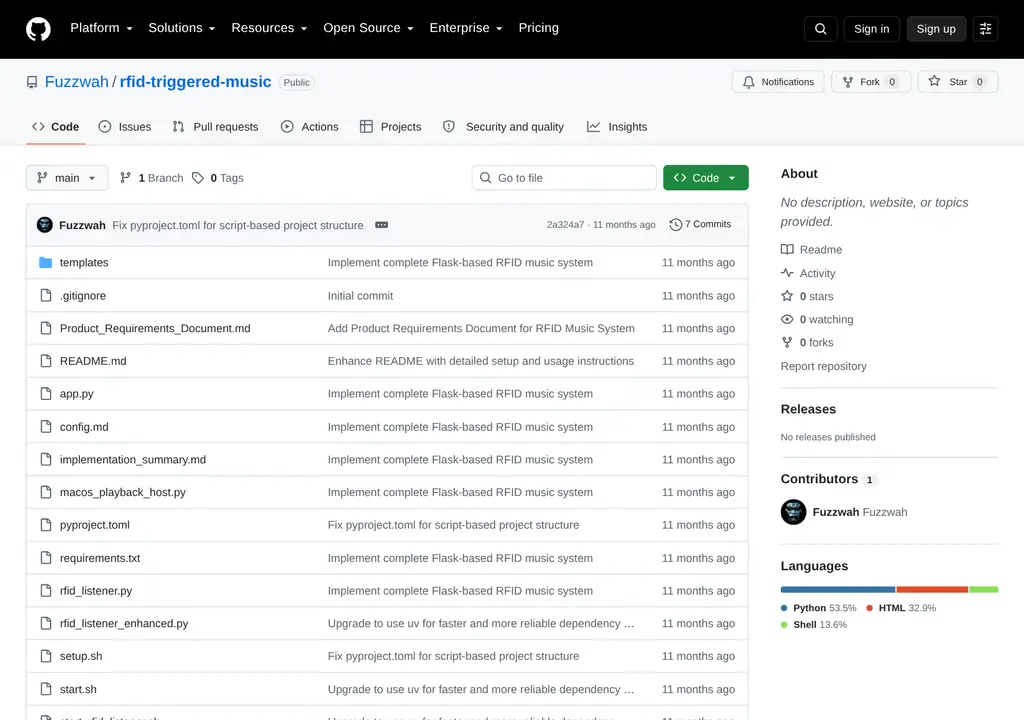1024x720 pixels.
Task: Click the file icon beside rfid_listener.py
Action: pos(46,591)
